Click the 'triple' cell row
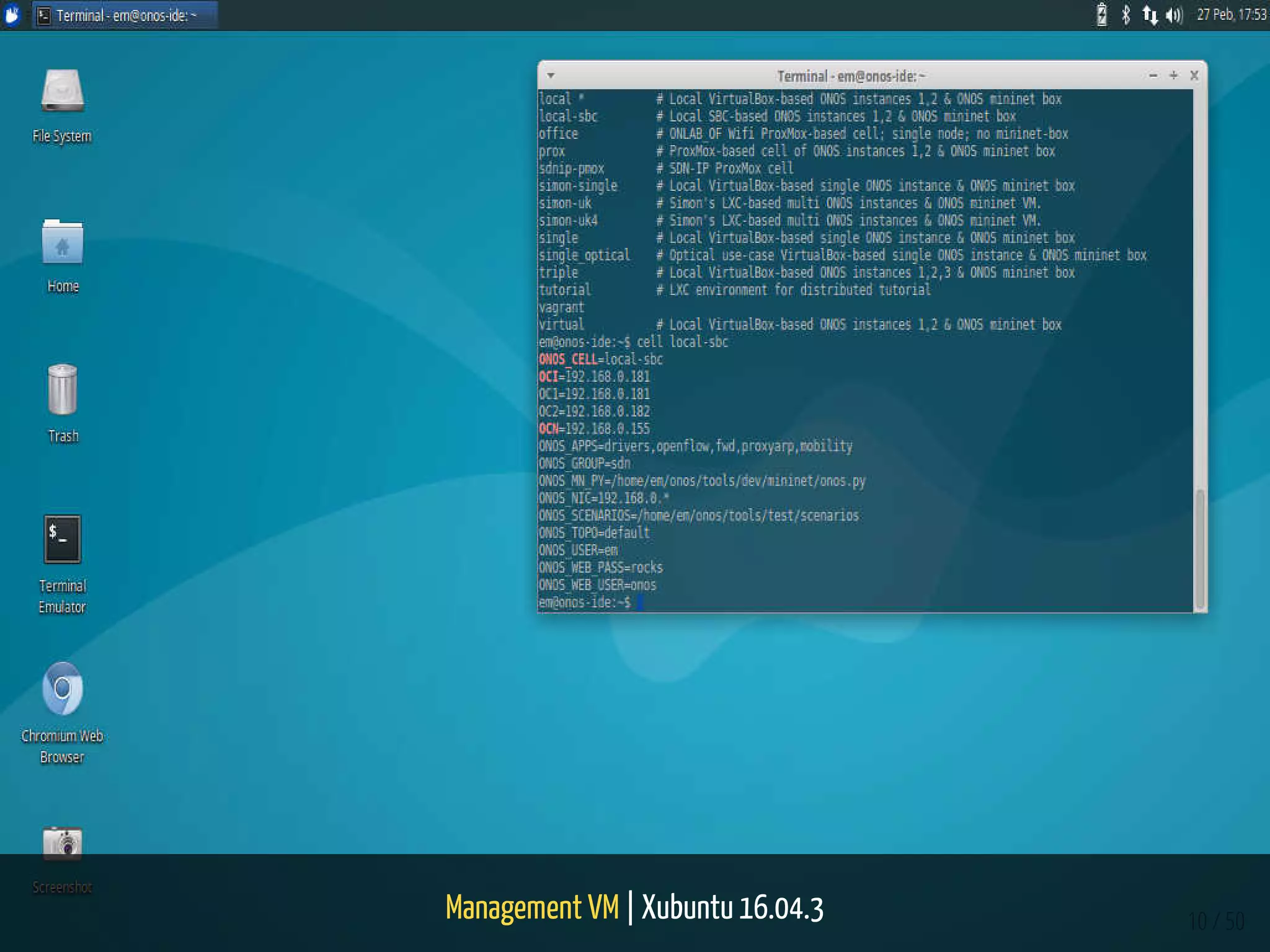Viewport: 1270px width, 952px height. [806, 273]
